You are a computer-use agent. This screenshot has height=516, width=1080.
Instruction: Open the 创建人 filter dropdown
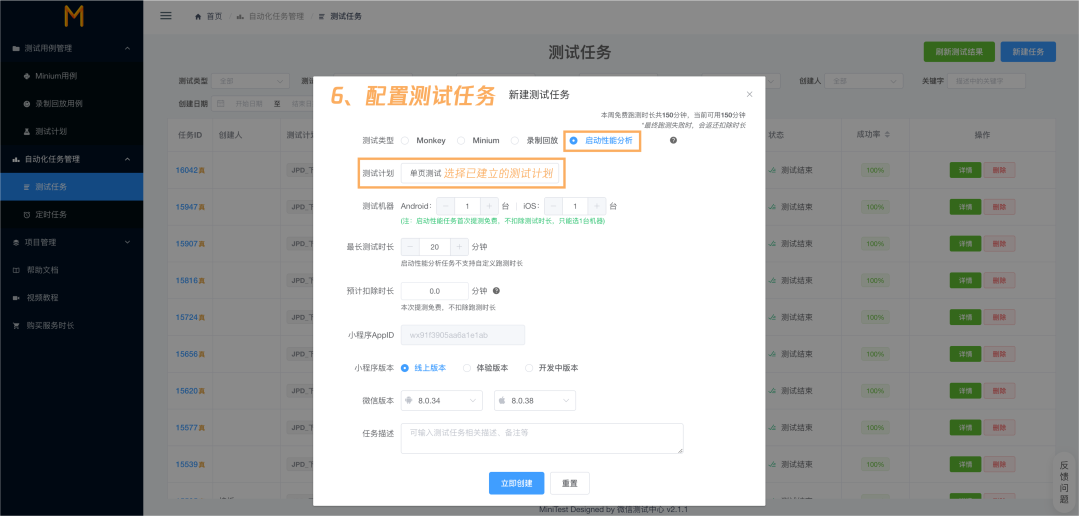[x=864, y=81]
